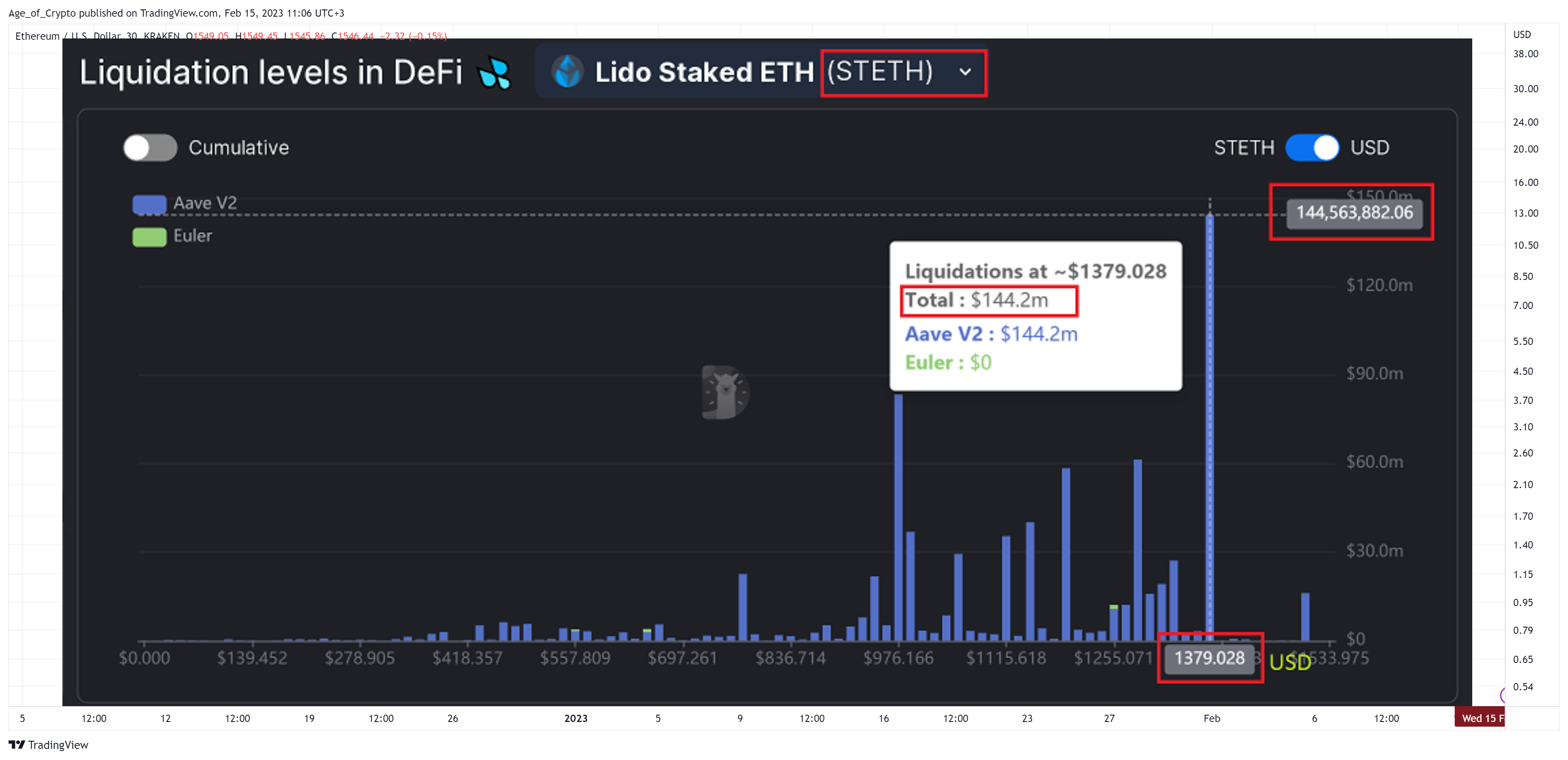Click the 'Liquidations at ~$1379.028' tooltip heading
Viewport: 1568px width, 760px height.
pos(1035,271)
